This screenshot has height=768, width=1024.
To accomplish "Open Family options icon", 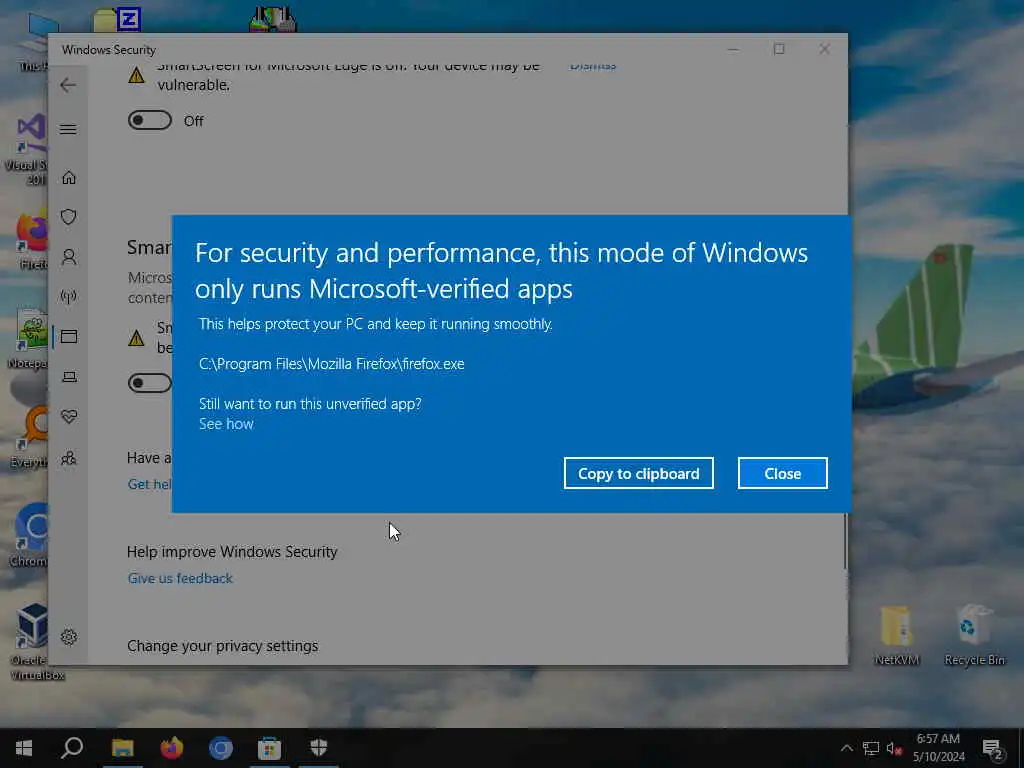I will (x=69, y=458).
